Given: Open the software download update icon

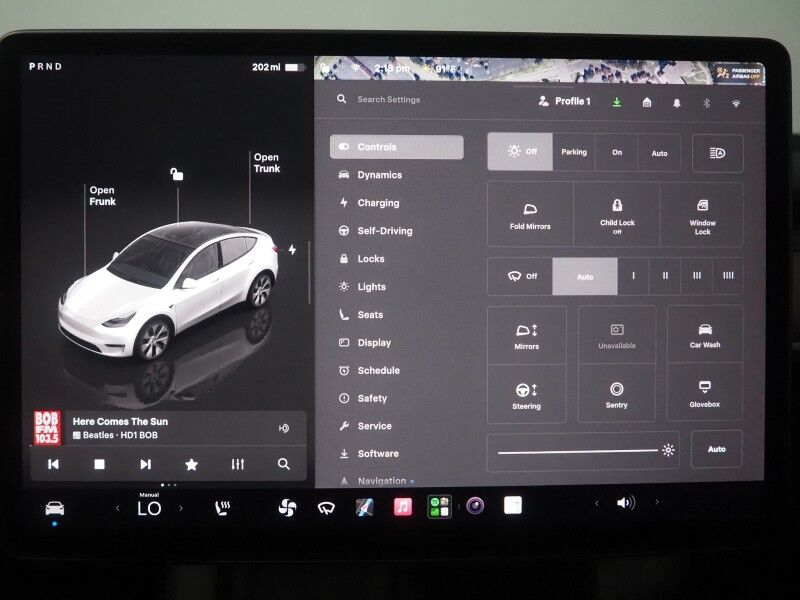Looking at the screenshot, I should pos(617,102).
